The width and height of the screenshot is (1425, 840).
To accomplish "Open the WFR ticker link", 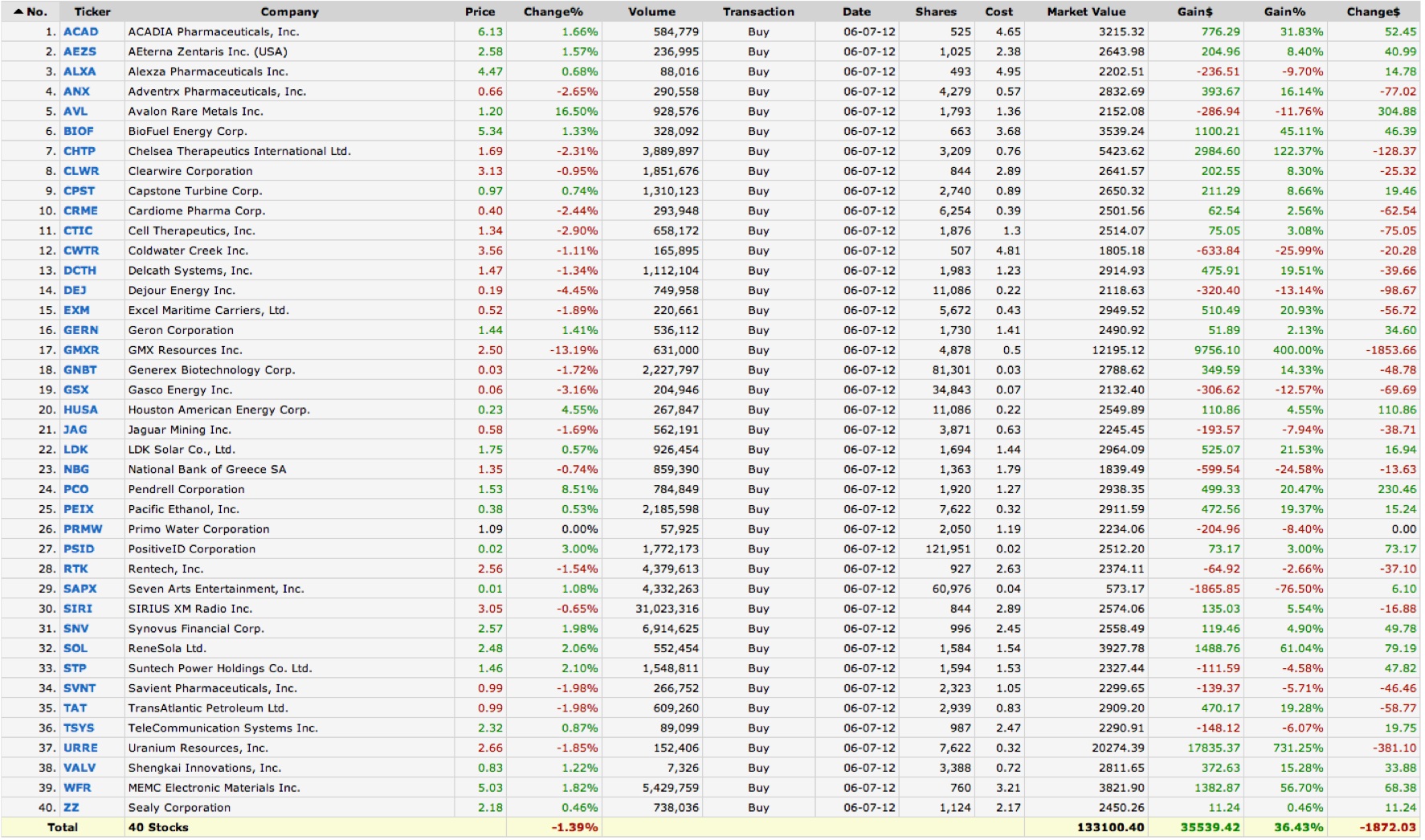I will (x=77, y=788).
